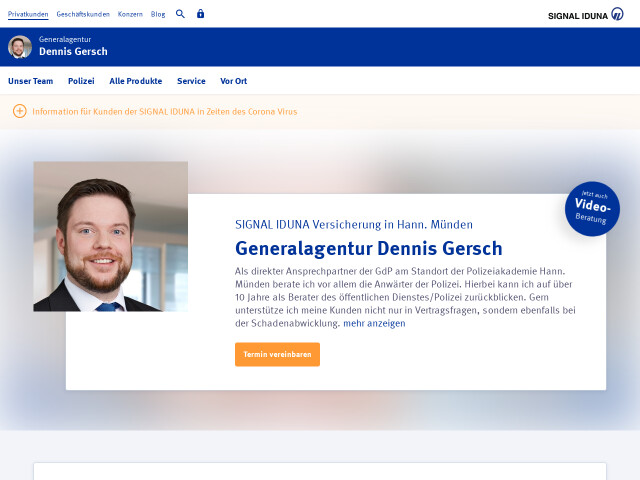Click the large portrait photo of Dennis Gersch
This screenshot has width=640, height=480.
click(111, 236)
